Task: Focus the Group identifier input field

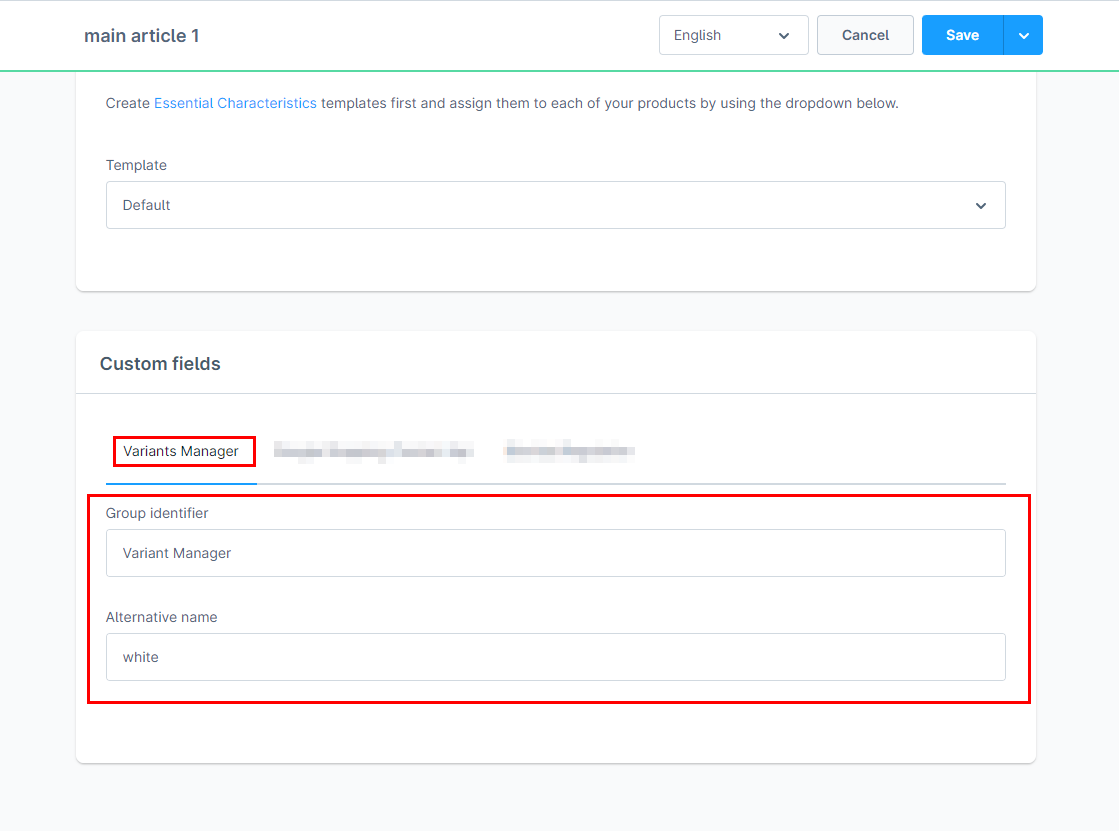Action: (555, 553)
